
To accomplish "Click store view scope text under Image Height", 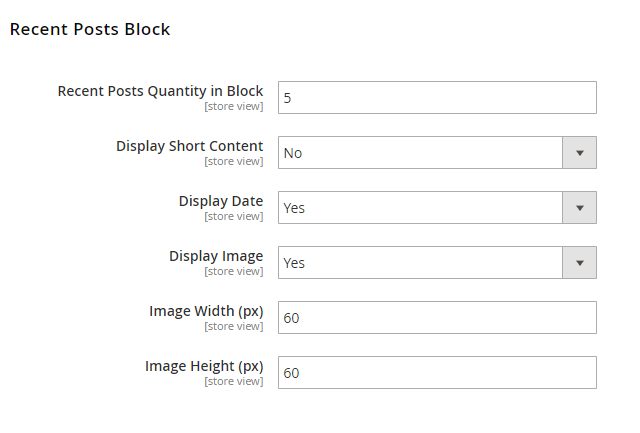I will (x=234, y=381).
